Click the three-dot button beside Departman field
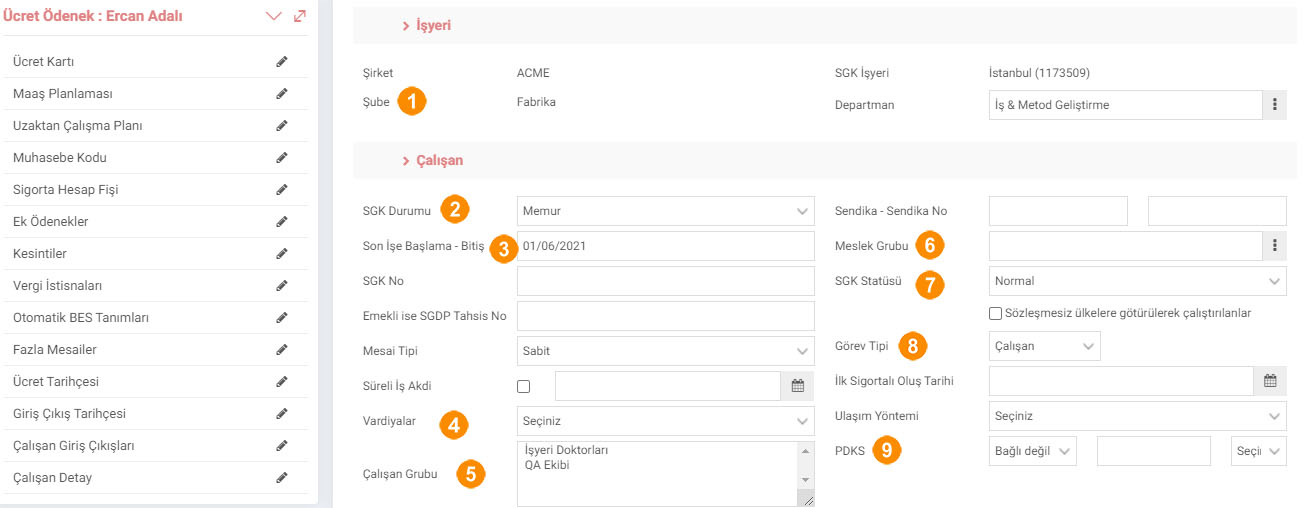The height and width of the screenshot is (508, 1311). (1274, 105)
